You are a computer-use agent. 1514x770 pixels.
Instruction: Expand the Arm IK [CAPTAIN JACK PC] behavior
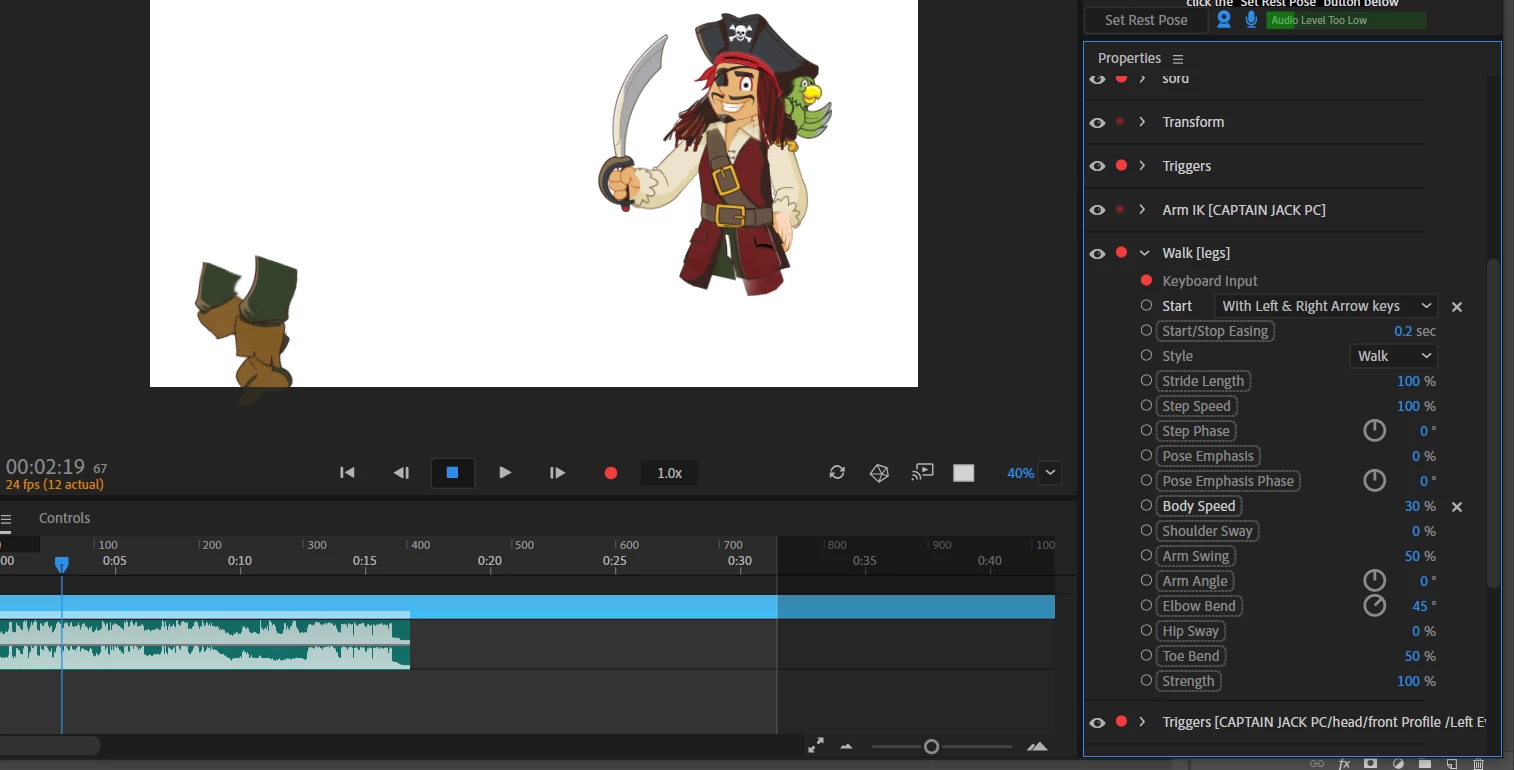click(1142, 210)
